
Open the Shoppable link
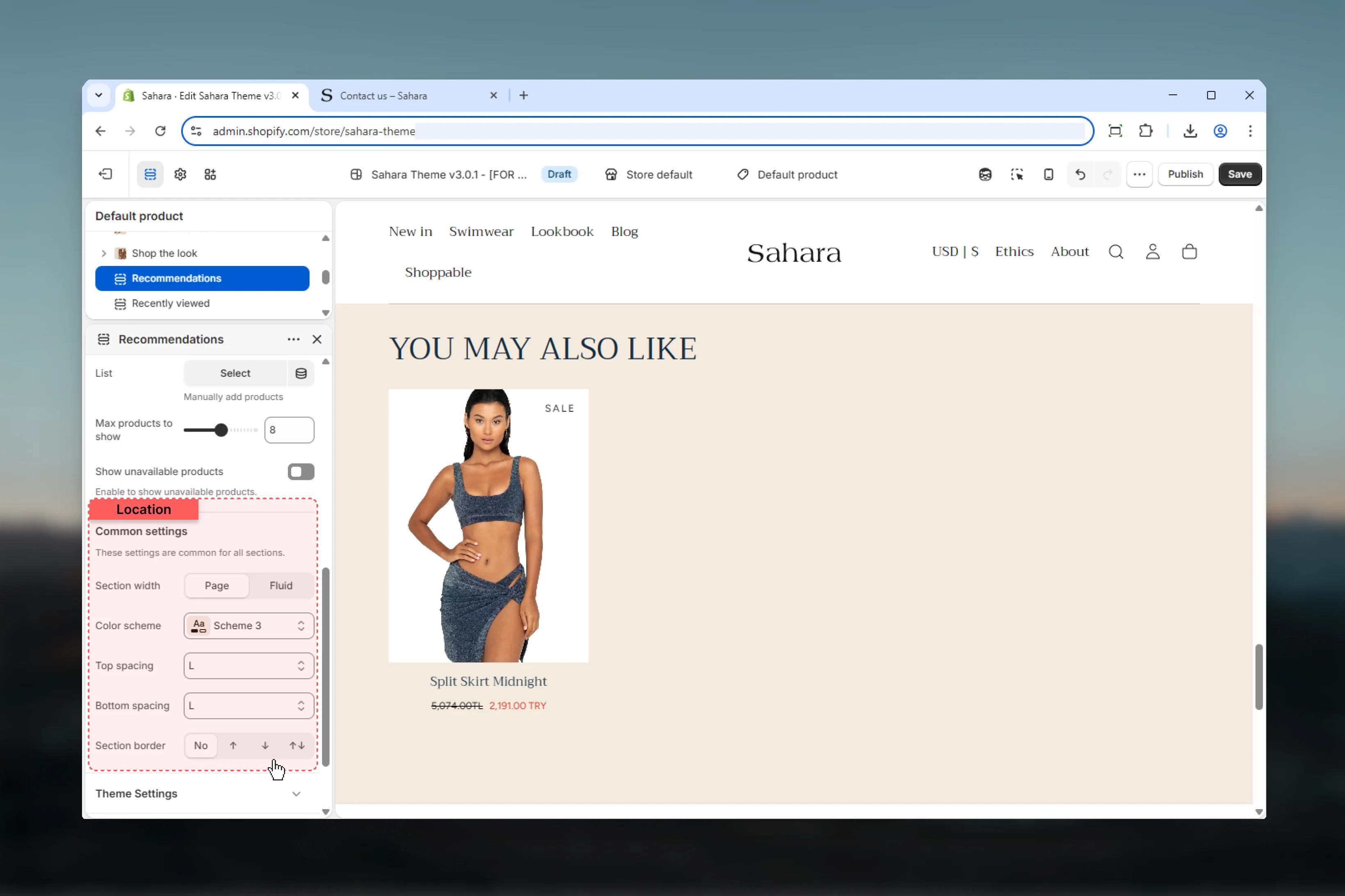point(438,273)
